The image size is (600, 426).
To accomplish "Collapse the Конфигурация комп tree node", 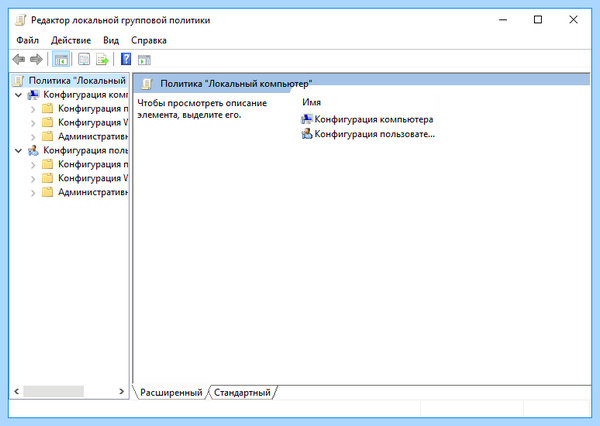I will pos(18,95).
